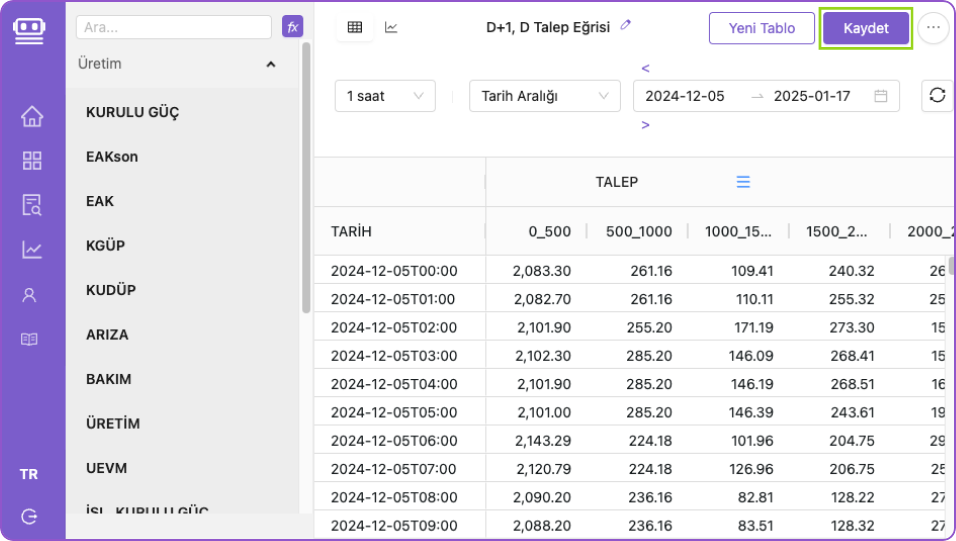Click D+1, D Talep Eğrisi title

pos(548,27)
